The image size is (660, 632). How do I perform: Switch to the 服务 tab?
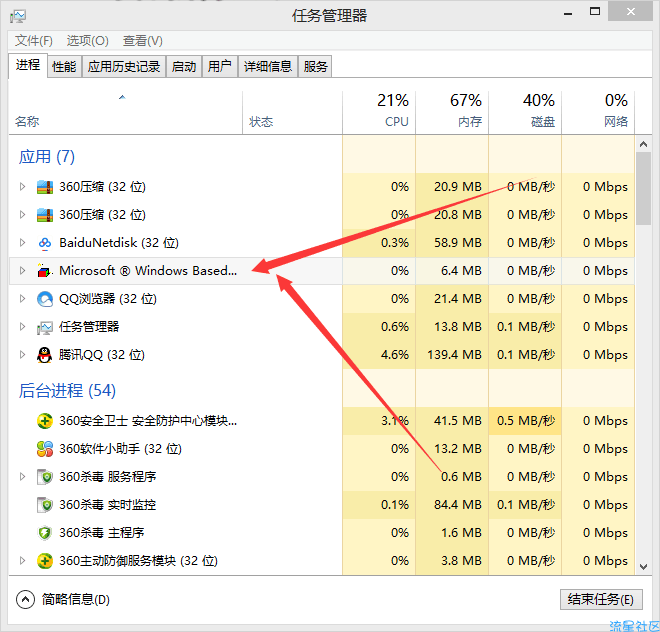click(x=315, y=67)
